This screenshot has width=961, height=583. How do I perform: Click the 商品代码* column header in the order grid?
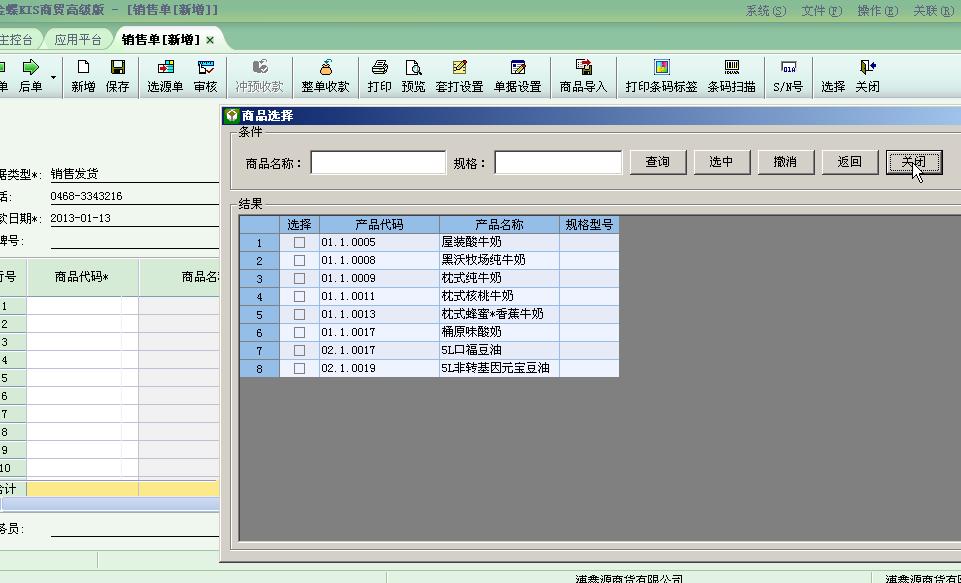pyautogui.click(x=82, y=277)
